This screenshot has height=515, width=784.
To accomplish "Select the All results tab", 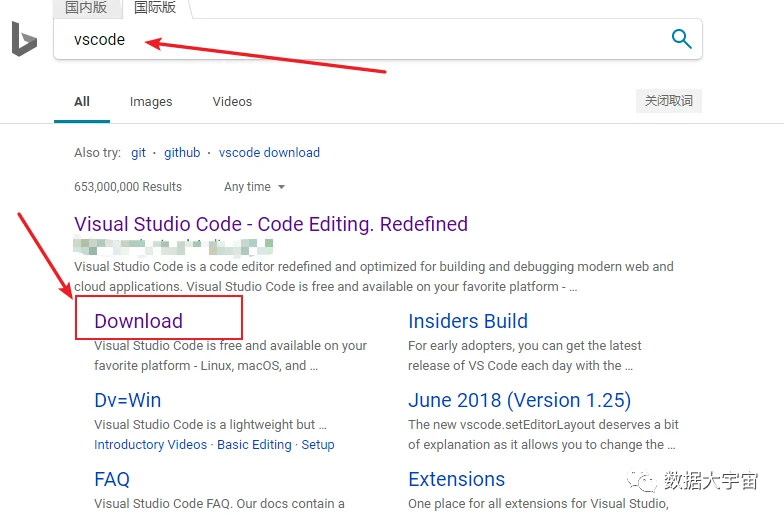I will pyautogui.click(x=82, y=102).
